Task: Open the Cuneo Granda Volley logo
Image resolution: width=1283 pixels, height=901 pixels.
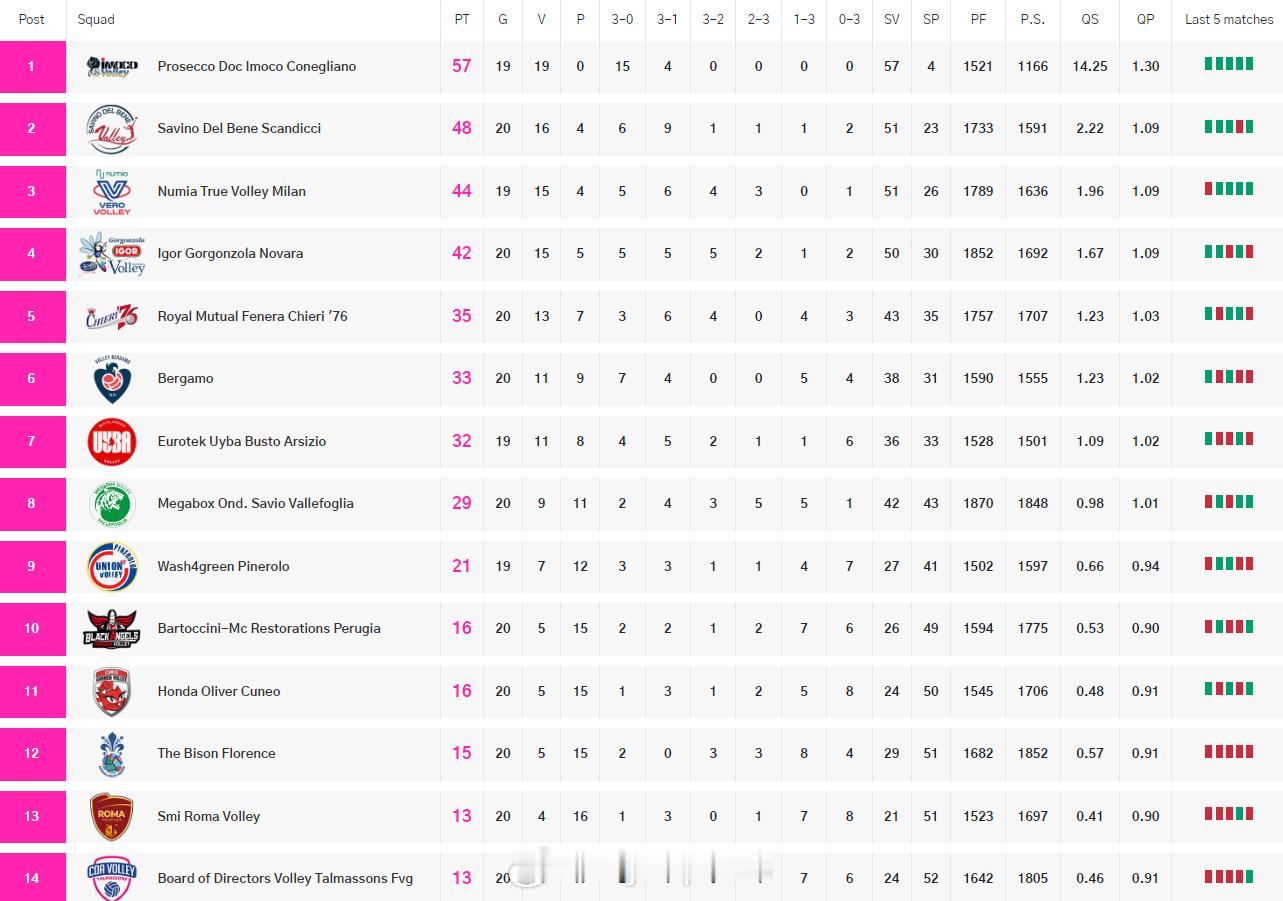Action: (x=112, y=691)
